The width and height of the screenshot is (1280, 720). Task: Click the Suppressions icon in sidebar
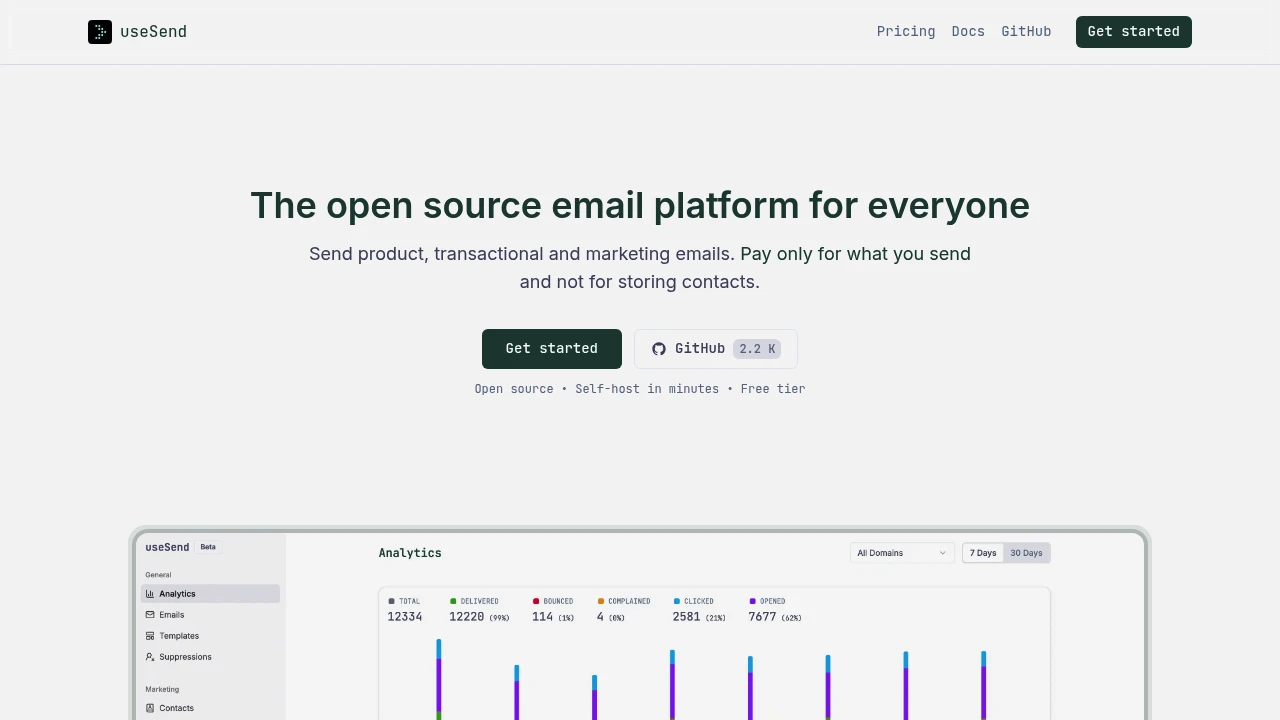click(x=150, y=657)
